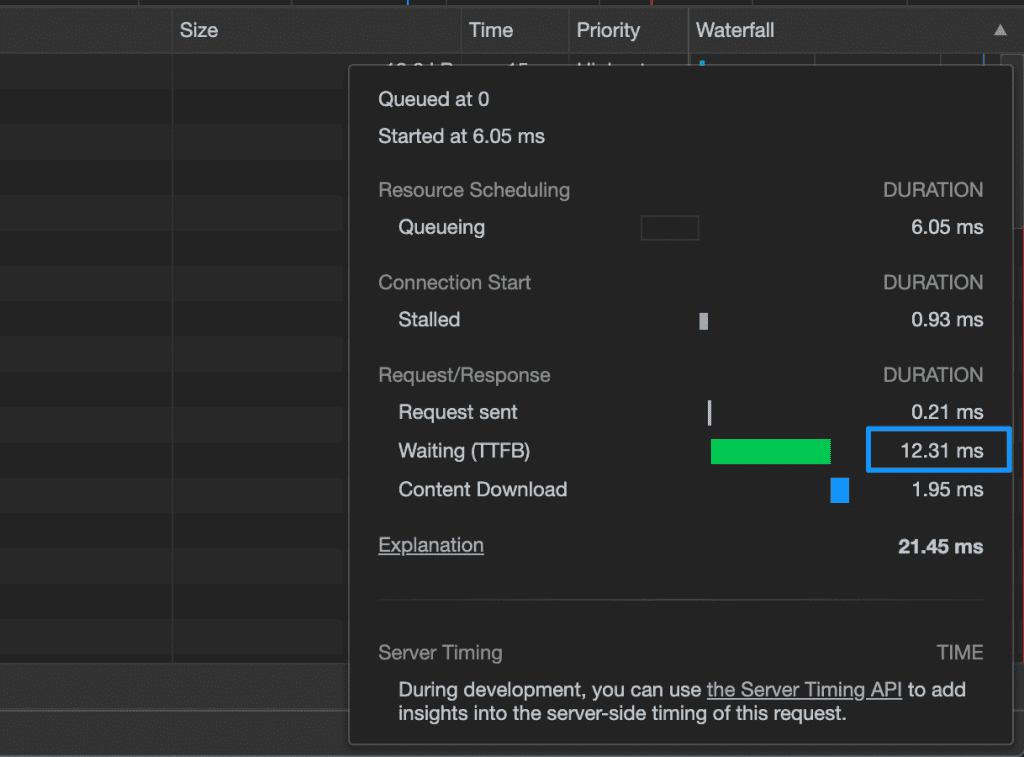Click the Server Timing section heading
Image resolution: width=1024 pixels, height=757 pixels.
click(x=440, y=653)
